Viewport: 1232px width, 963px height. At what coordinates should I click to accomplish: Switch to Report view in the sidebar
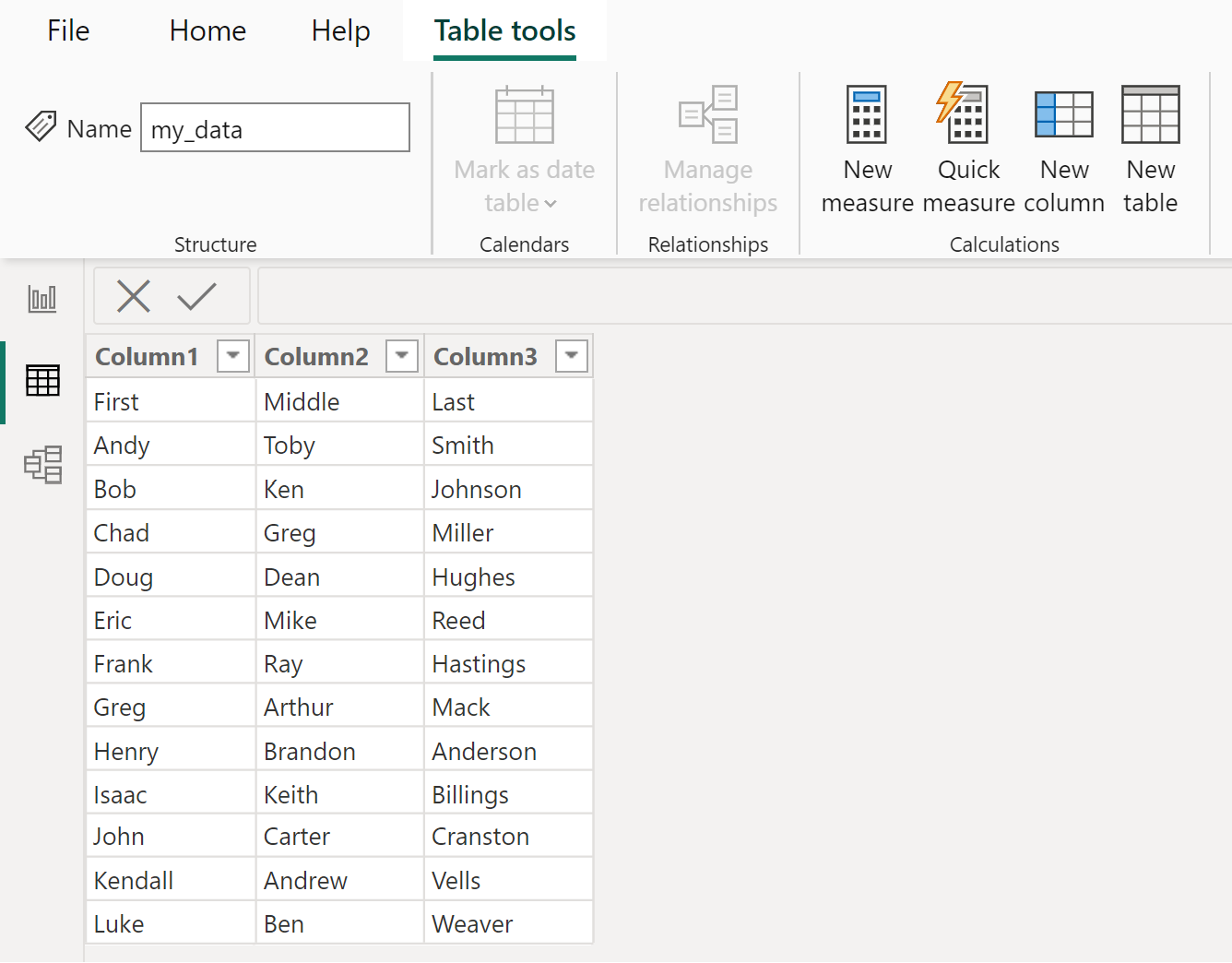pyautogui.click(x=41, y=298)
